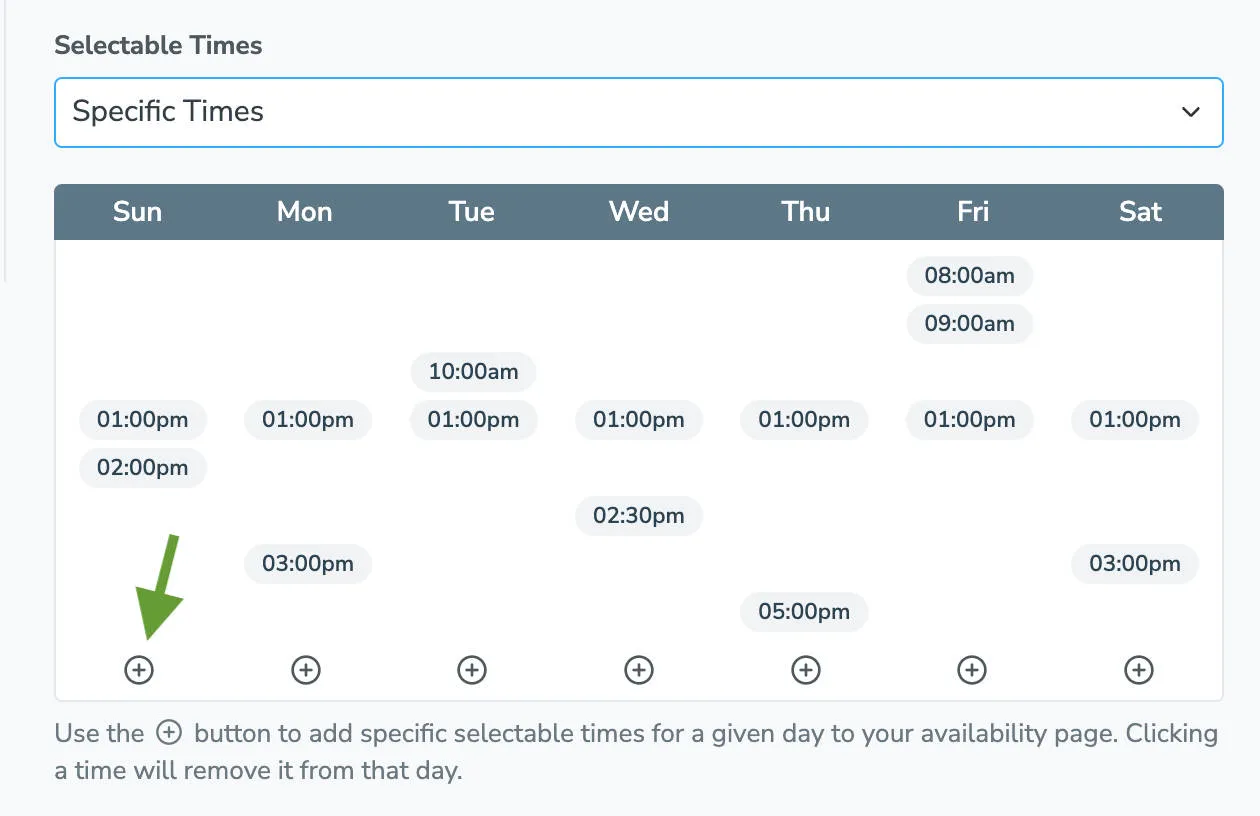Add a selectable time for Saturday
The image size is (1260, 816).
1136,670
